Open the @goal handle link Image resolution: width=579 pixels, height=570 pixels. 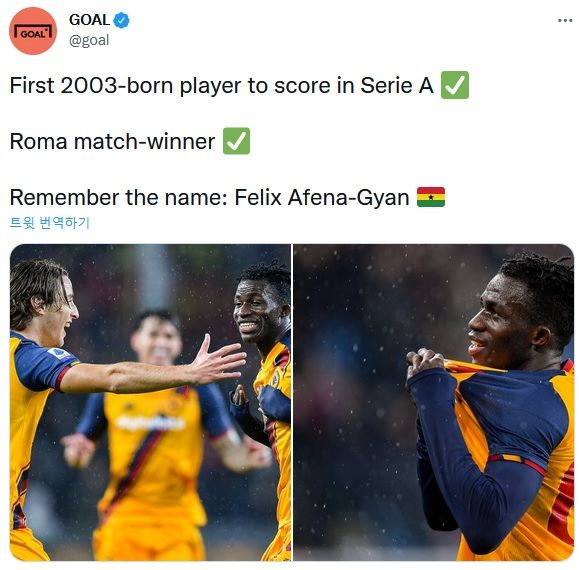(89, 40)
